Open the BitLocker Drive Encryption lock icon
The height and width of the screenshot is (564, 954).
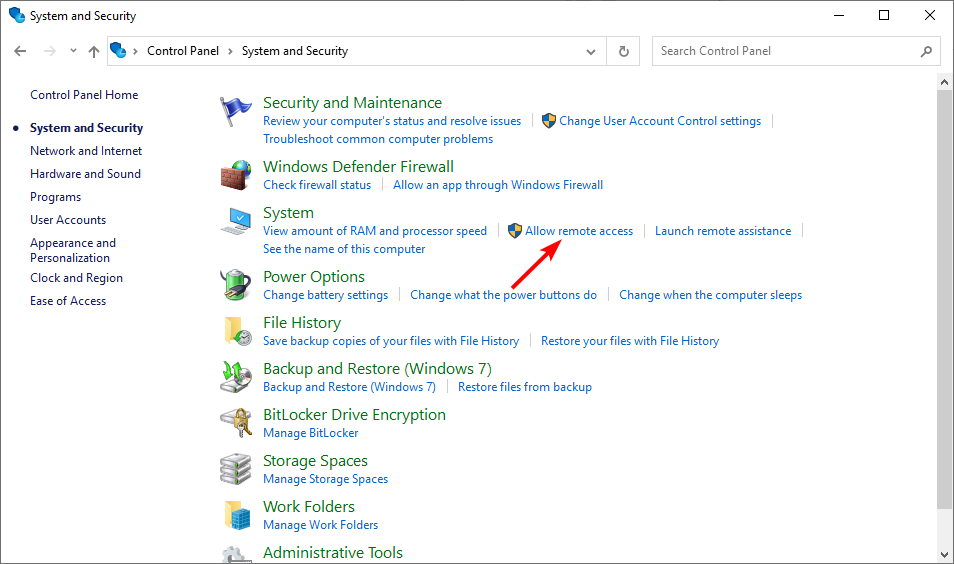(236, 423)
